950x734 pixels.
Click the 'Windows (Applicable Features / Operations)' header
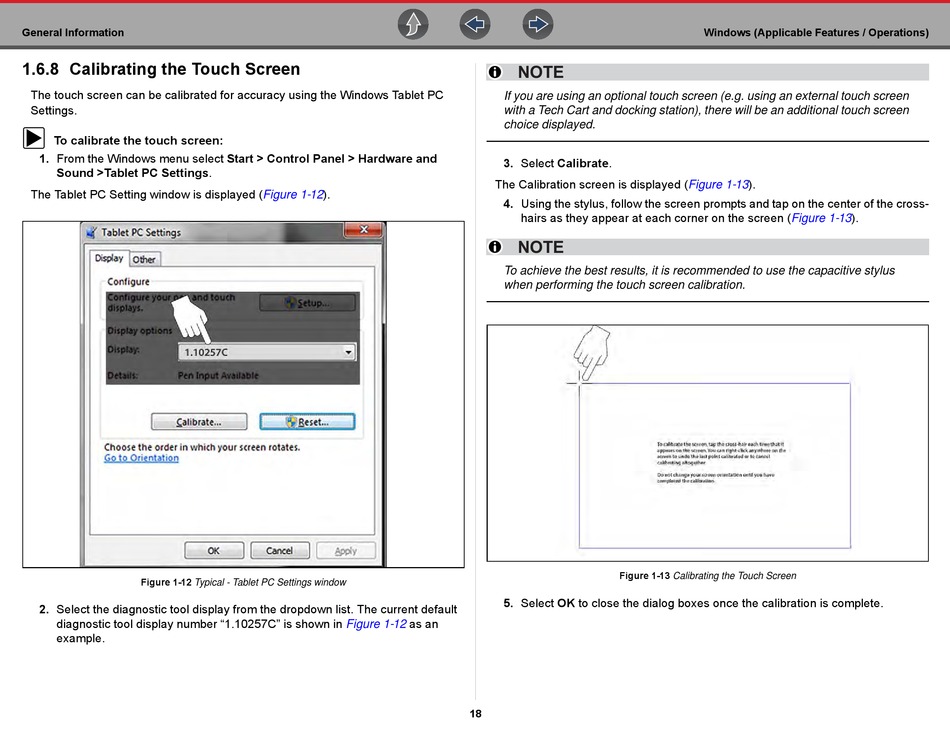click(x=816, y=33)
